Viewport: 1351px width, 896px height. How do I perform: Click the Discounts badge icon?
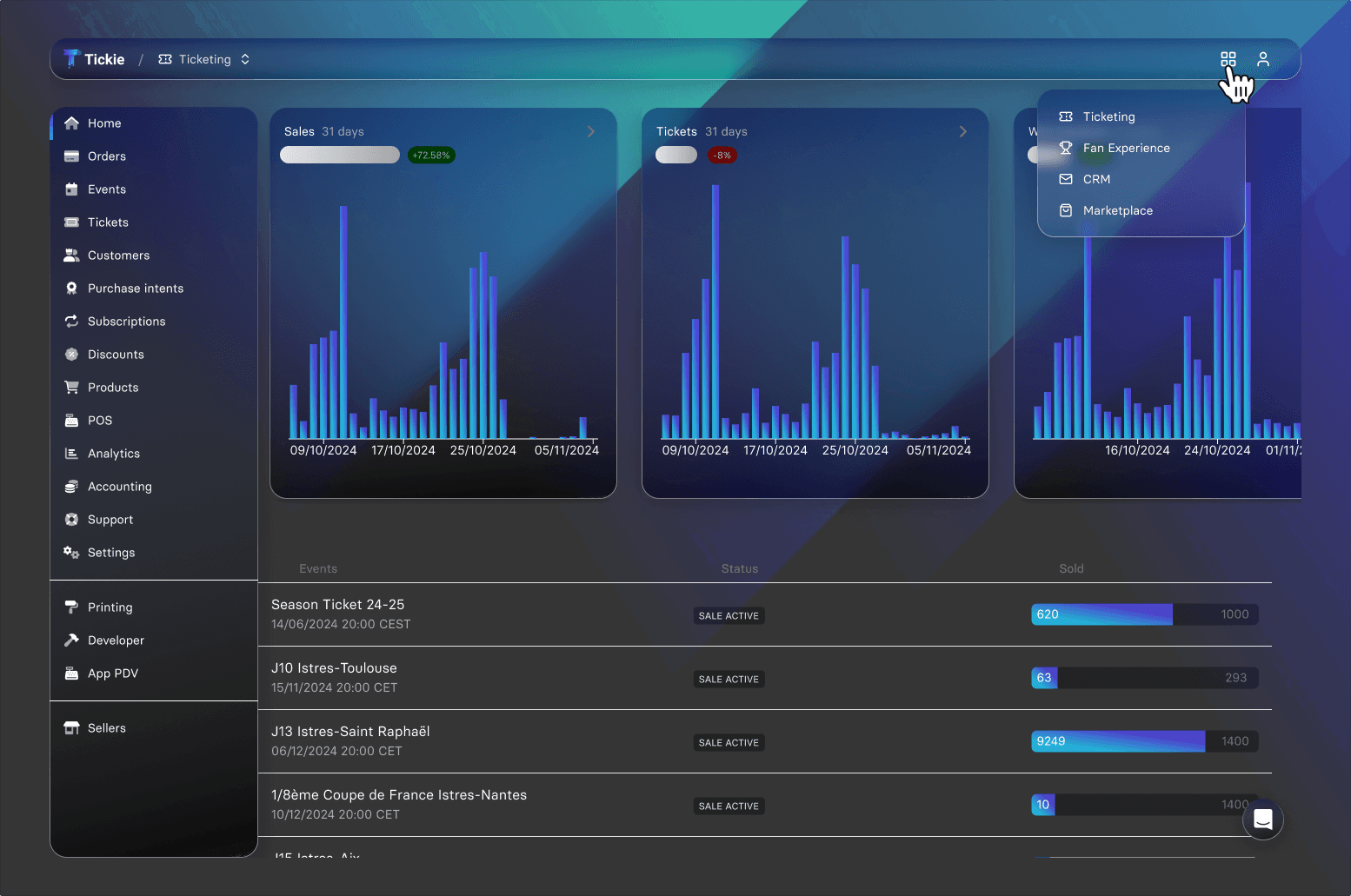(71, 355)
